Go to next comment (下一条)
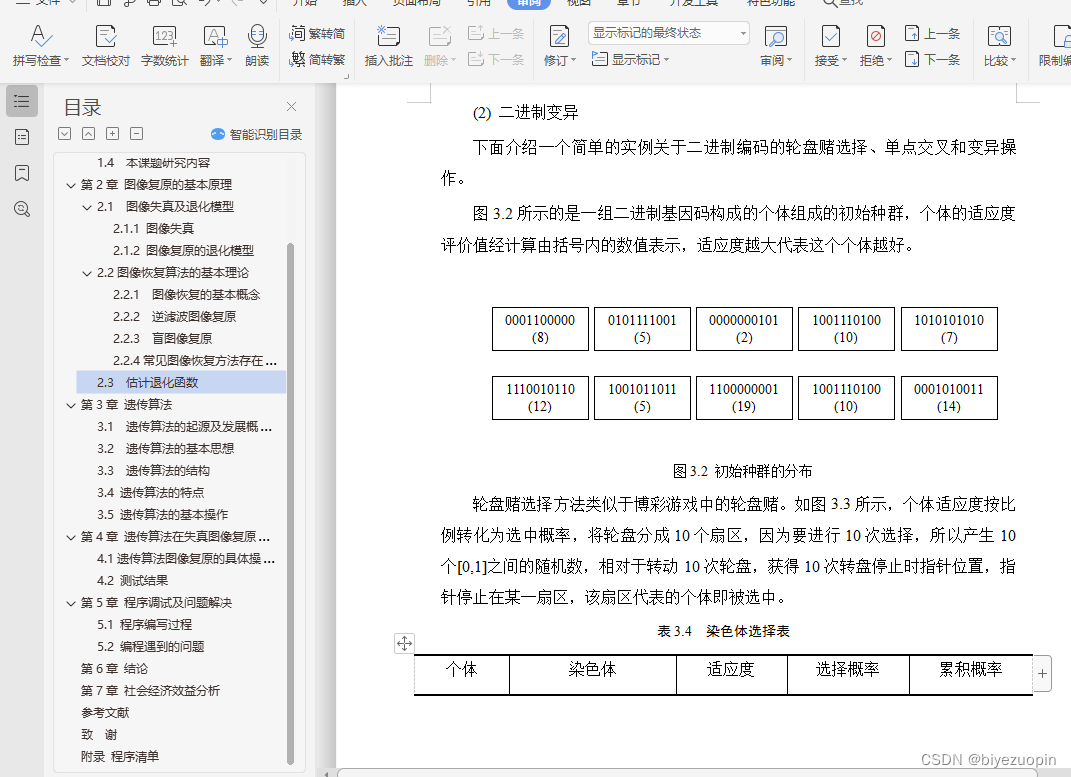Image resolution: width=1071 pixels, height=777 pixels. click(496, 59)
